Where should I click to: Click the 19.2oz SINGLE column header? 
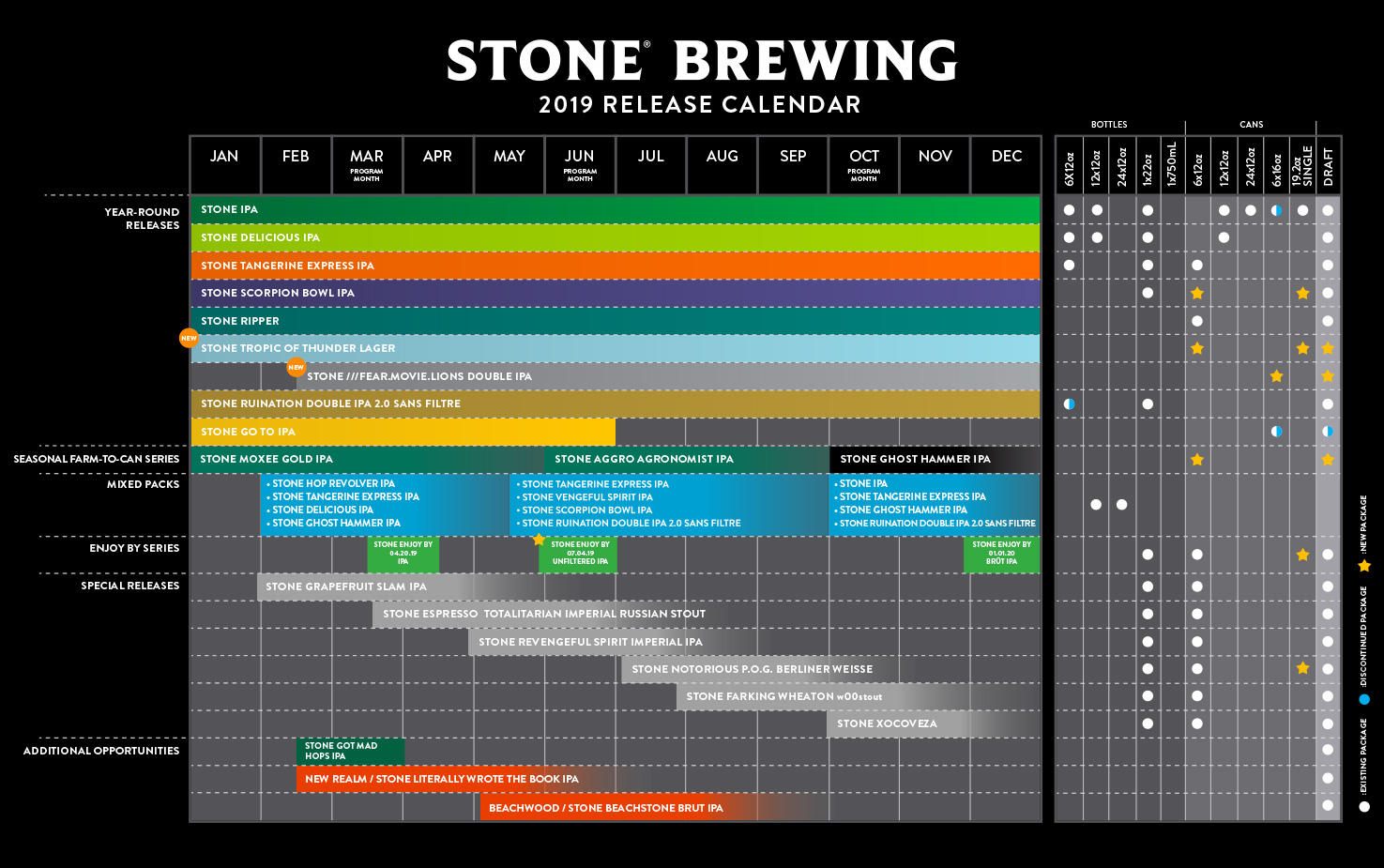point(1302,166)
